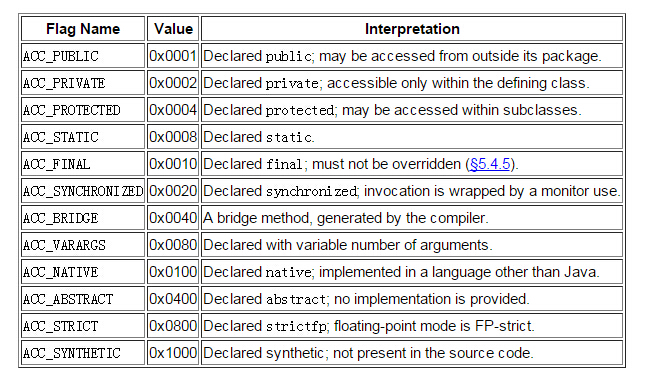Click the ACC_STATIC flag cell
645x384 pixels.
pyautogui.click(x=83, y=136)
